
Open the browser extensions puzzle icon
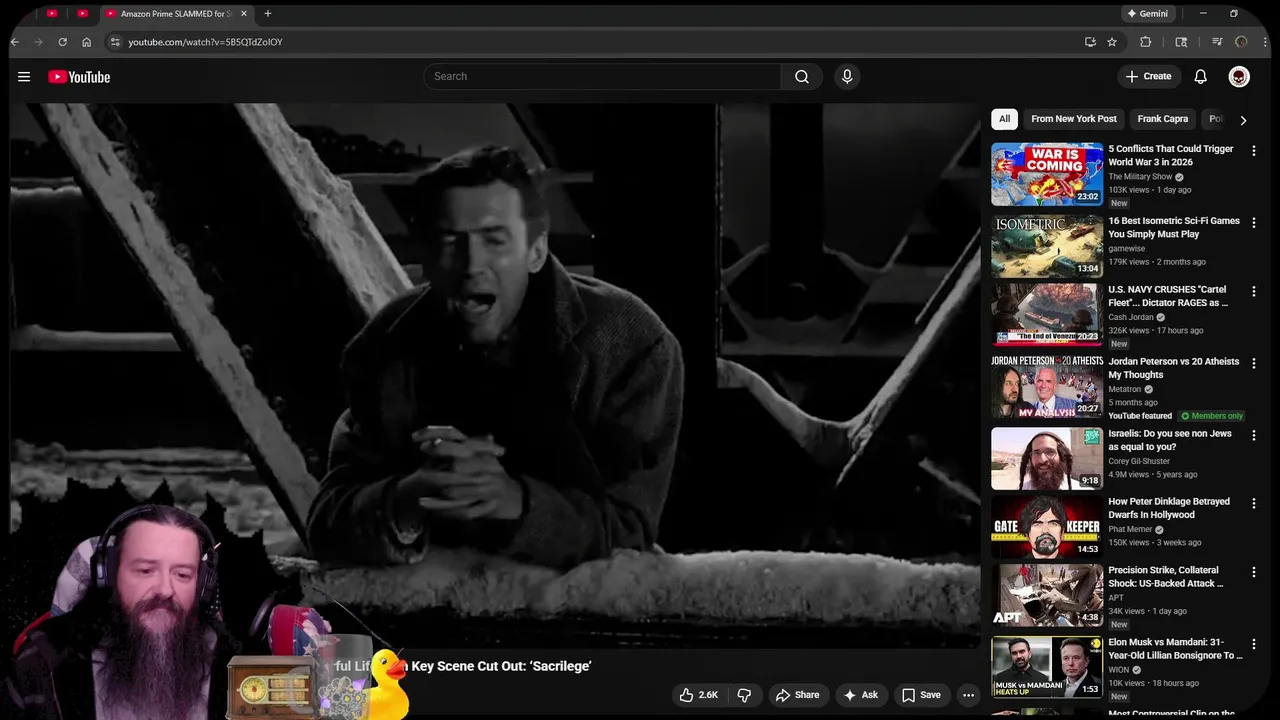(x=1146, y=42)
